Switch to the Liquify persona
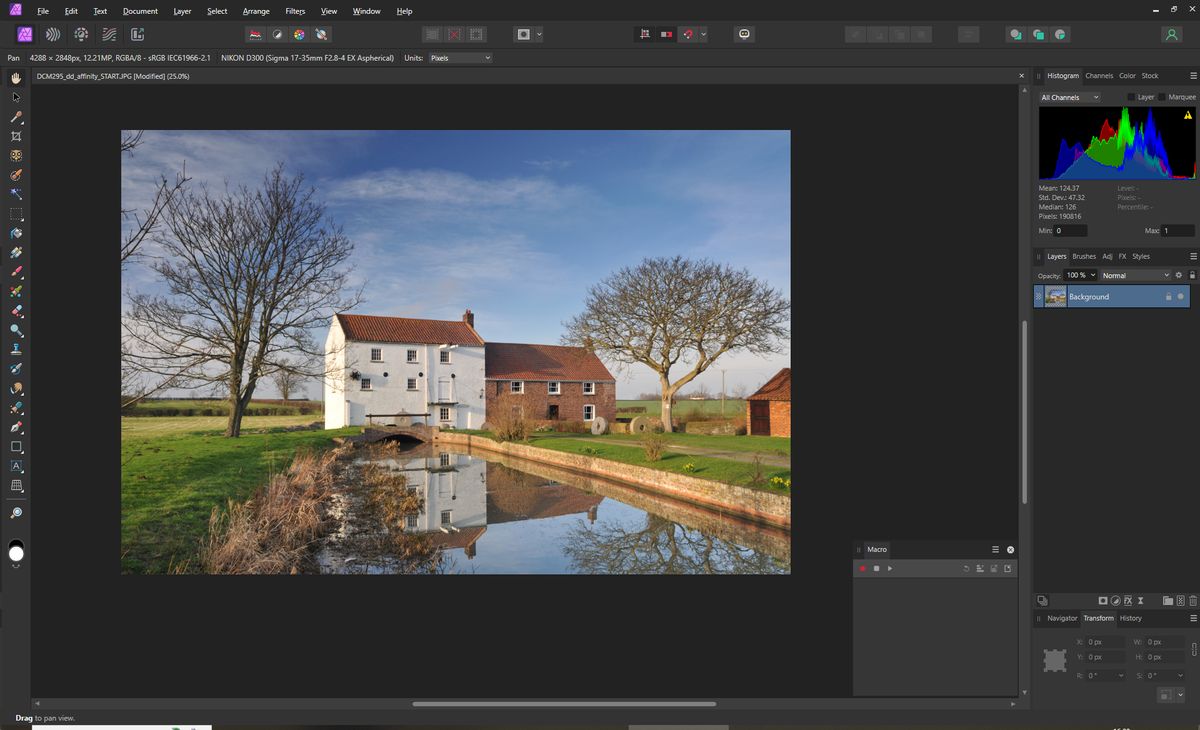This screenshot has height=730, width=1200. tap(52, 34)
